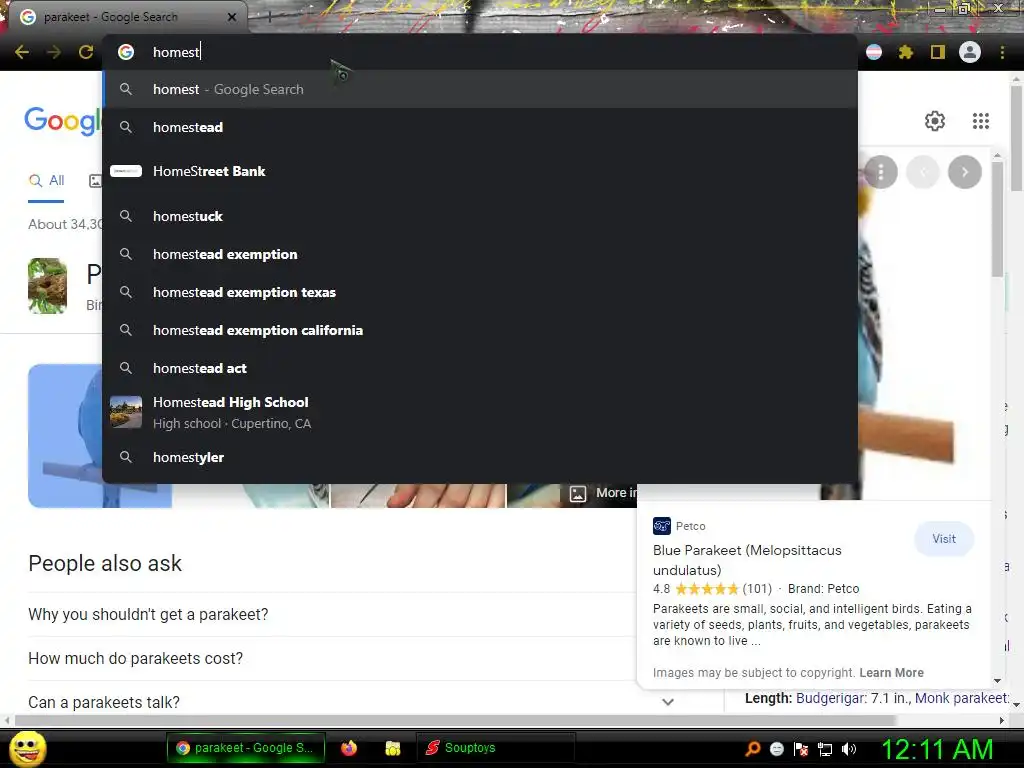This screenshot has height=768, width=1024.
Task: Launch Firefox from the taskbar
Action: 349,748
